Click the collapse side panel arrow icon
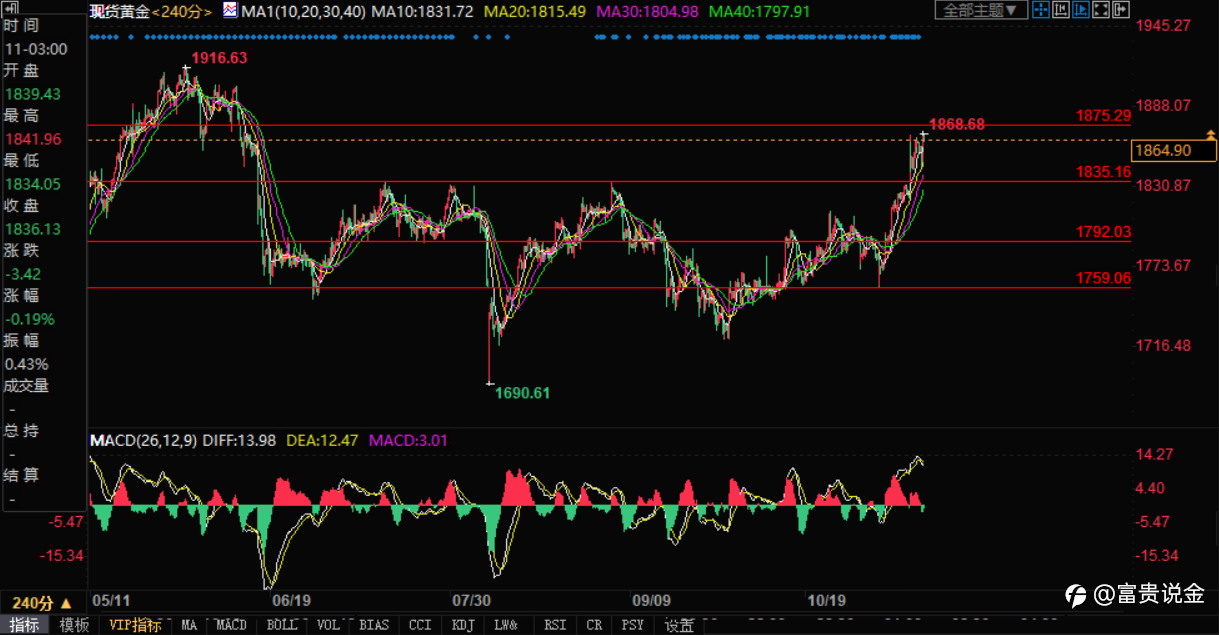 pos(1121,10)
